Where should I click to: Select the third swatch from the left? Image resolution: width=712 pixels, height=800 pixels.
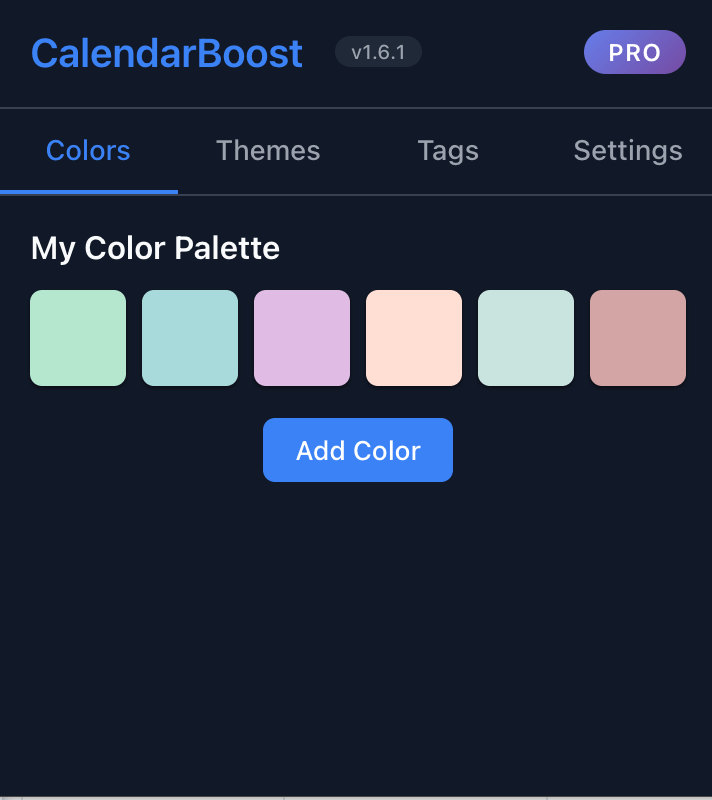[302, 337]
